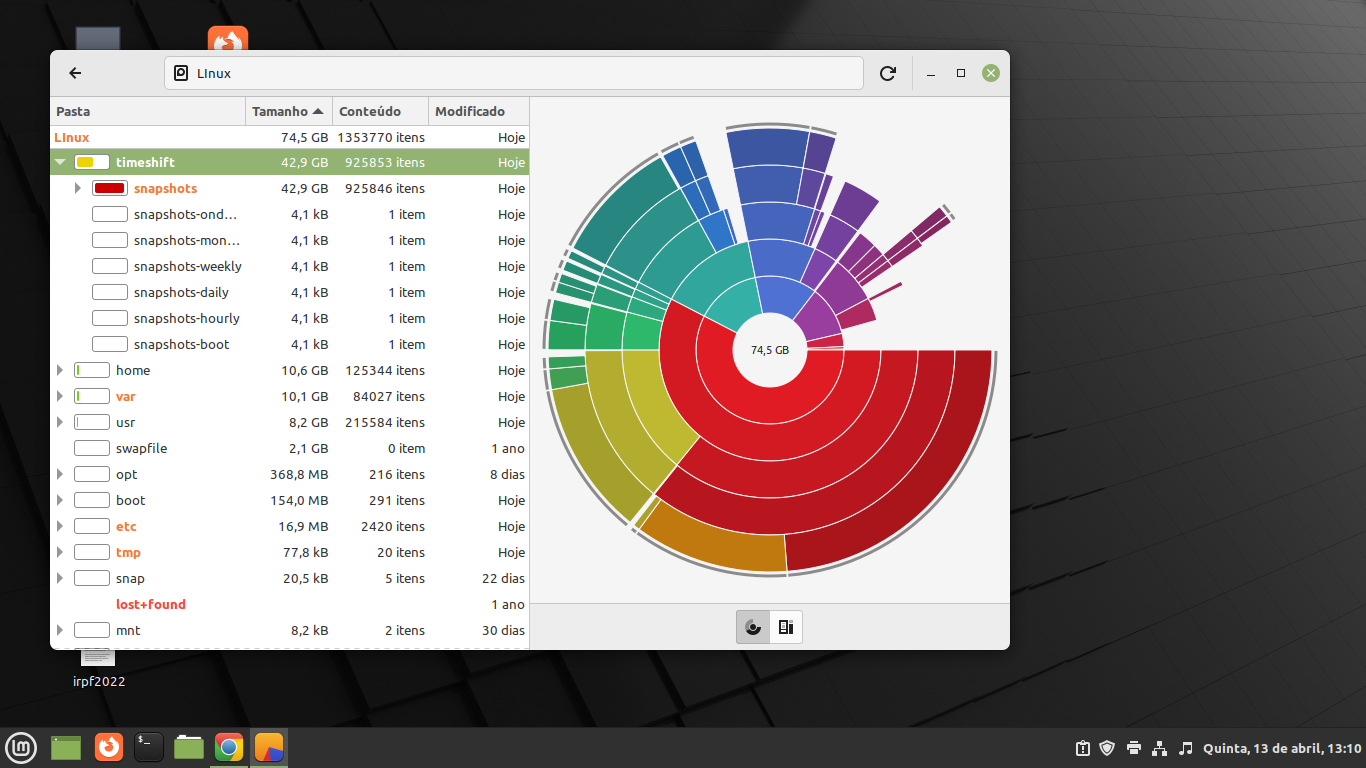Launch Firefox from the taskbar
The image size is (1366, 768).
(109, 747)
